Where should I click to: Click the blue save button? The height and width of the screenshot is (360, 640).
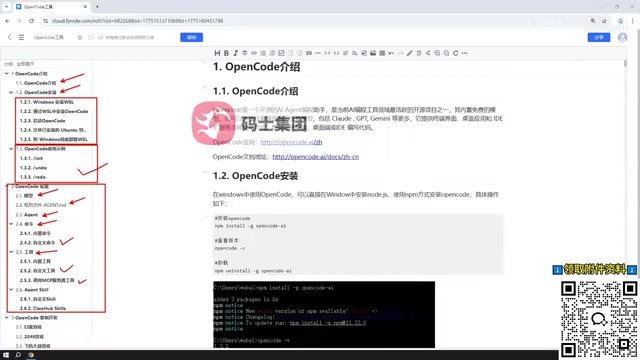click(191, 37)
